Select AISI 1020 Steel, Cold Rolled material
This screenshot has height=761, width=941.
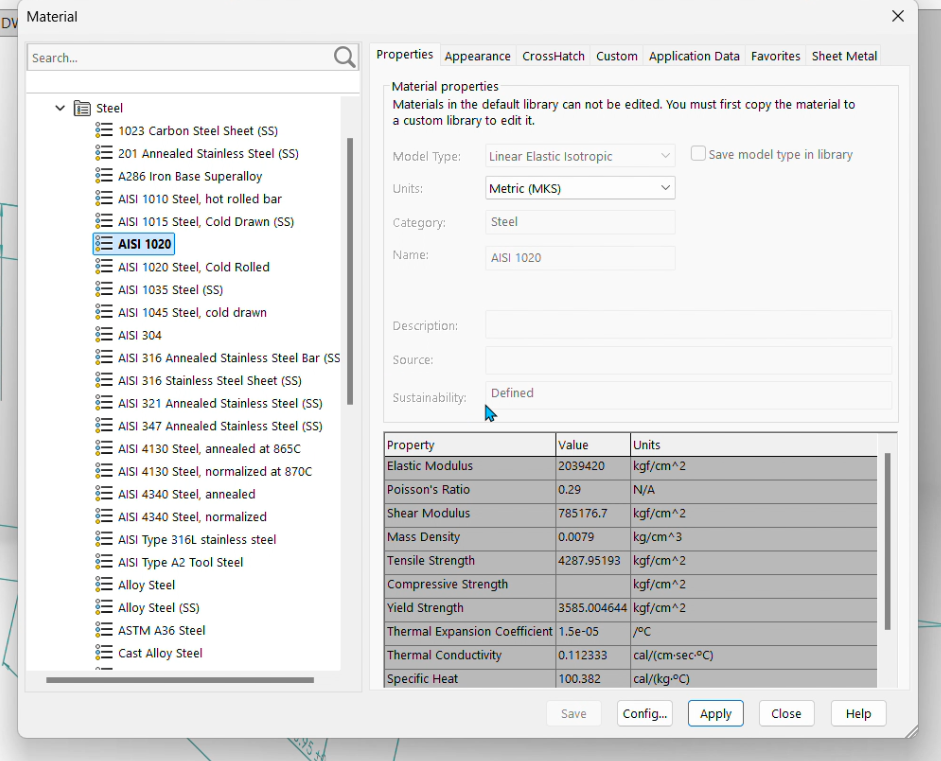[194, 267]
